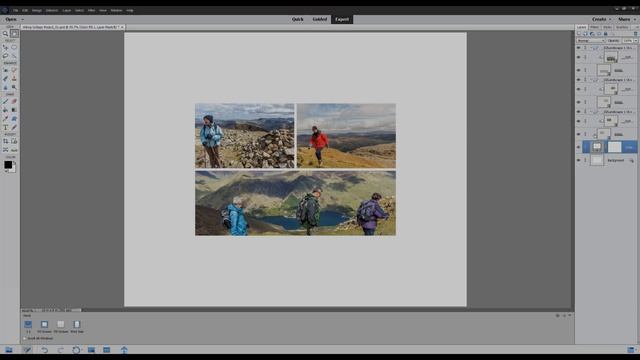Select the Blur tool
The height and width of the screenshot is (360, 640).
[x=5, y=87]
